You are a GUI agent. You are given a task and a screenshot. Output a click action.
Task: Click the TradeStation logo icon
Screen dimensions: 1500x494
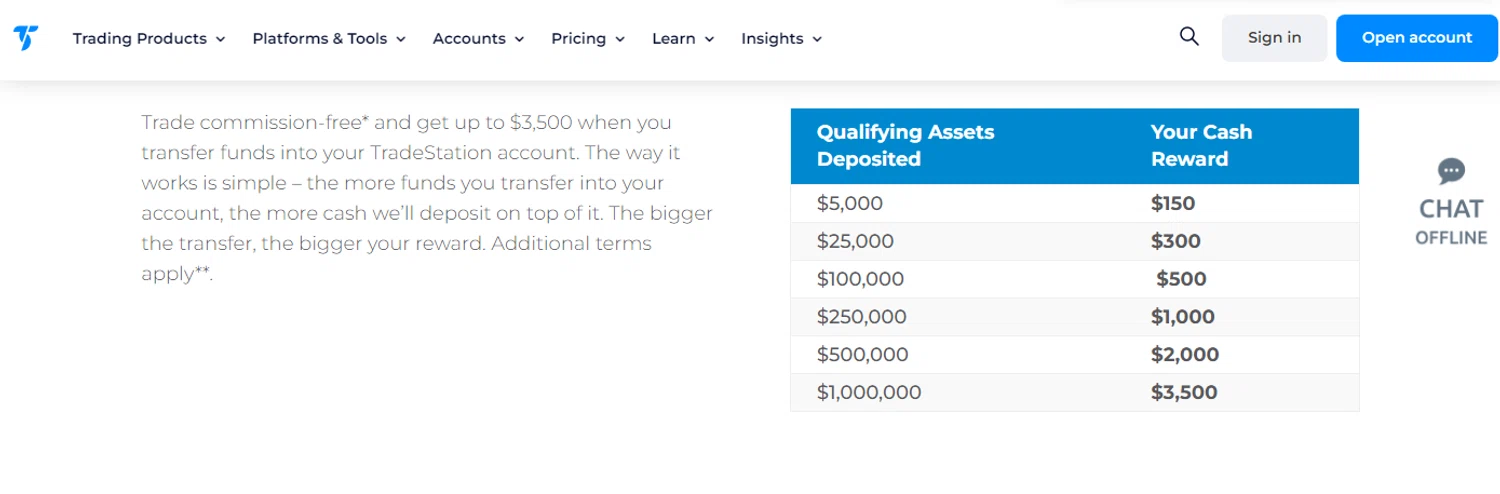(x=26, y=39)
